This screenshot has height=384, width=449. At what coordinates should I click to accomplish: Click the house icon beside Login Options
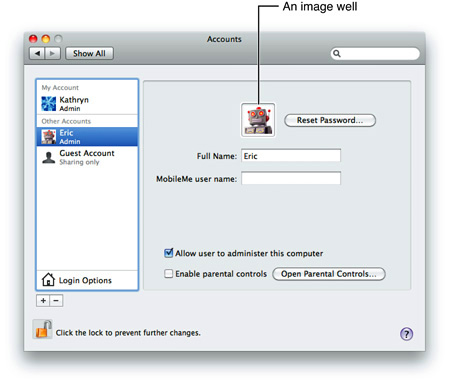[48, 280]
